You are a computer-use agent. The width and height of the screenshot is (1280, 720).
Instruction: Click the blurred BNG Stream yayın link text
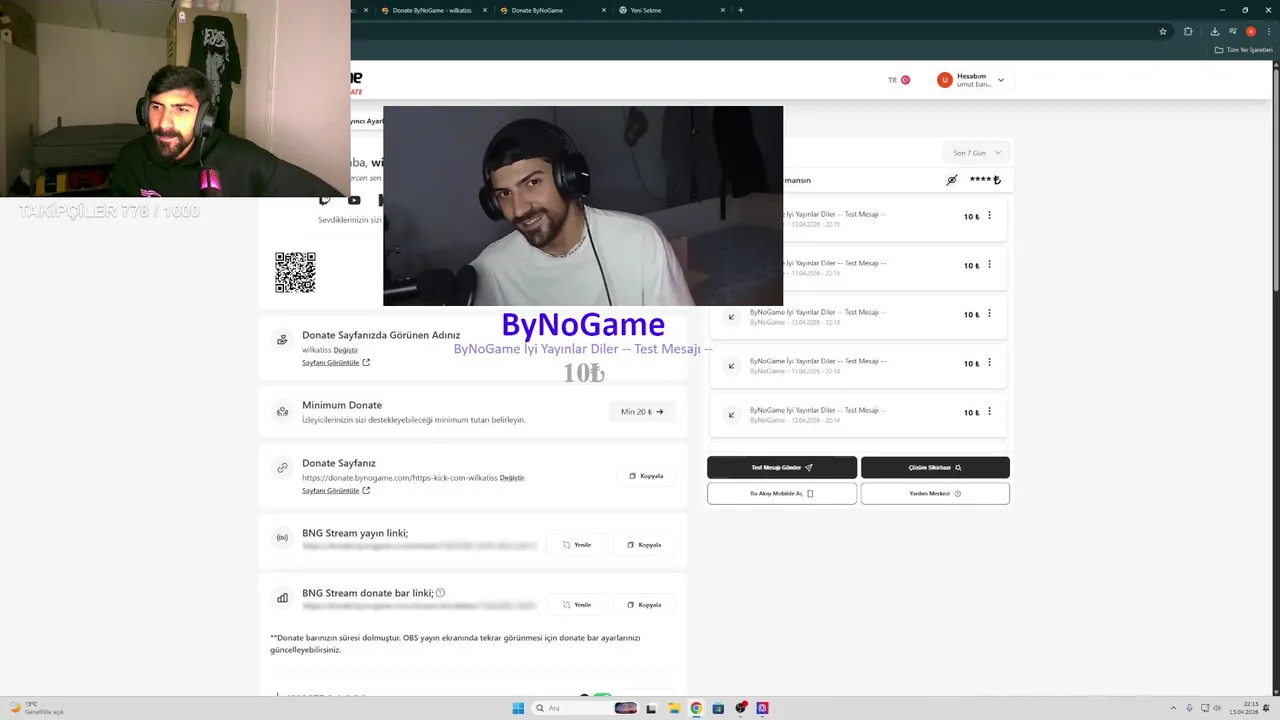(x=419, y=546)
